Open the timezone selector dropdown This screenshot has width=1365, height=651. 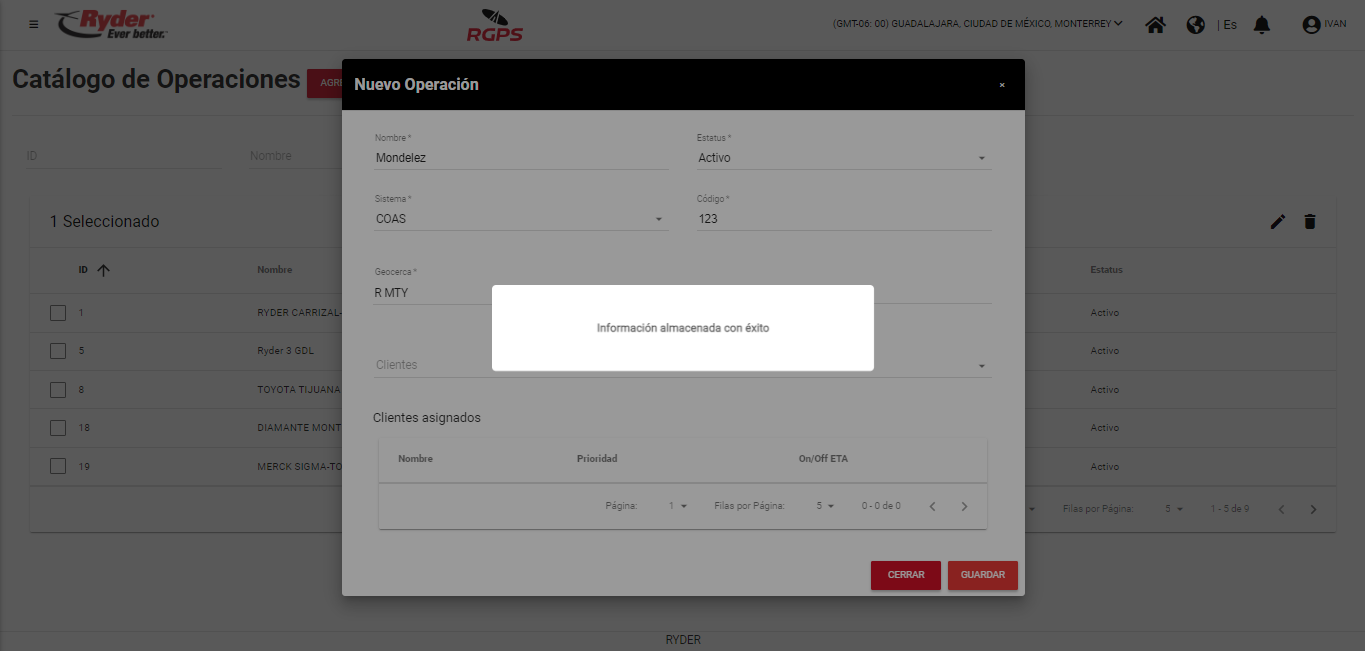click(x=977, y=24)
